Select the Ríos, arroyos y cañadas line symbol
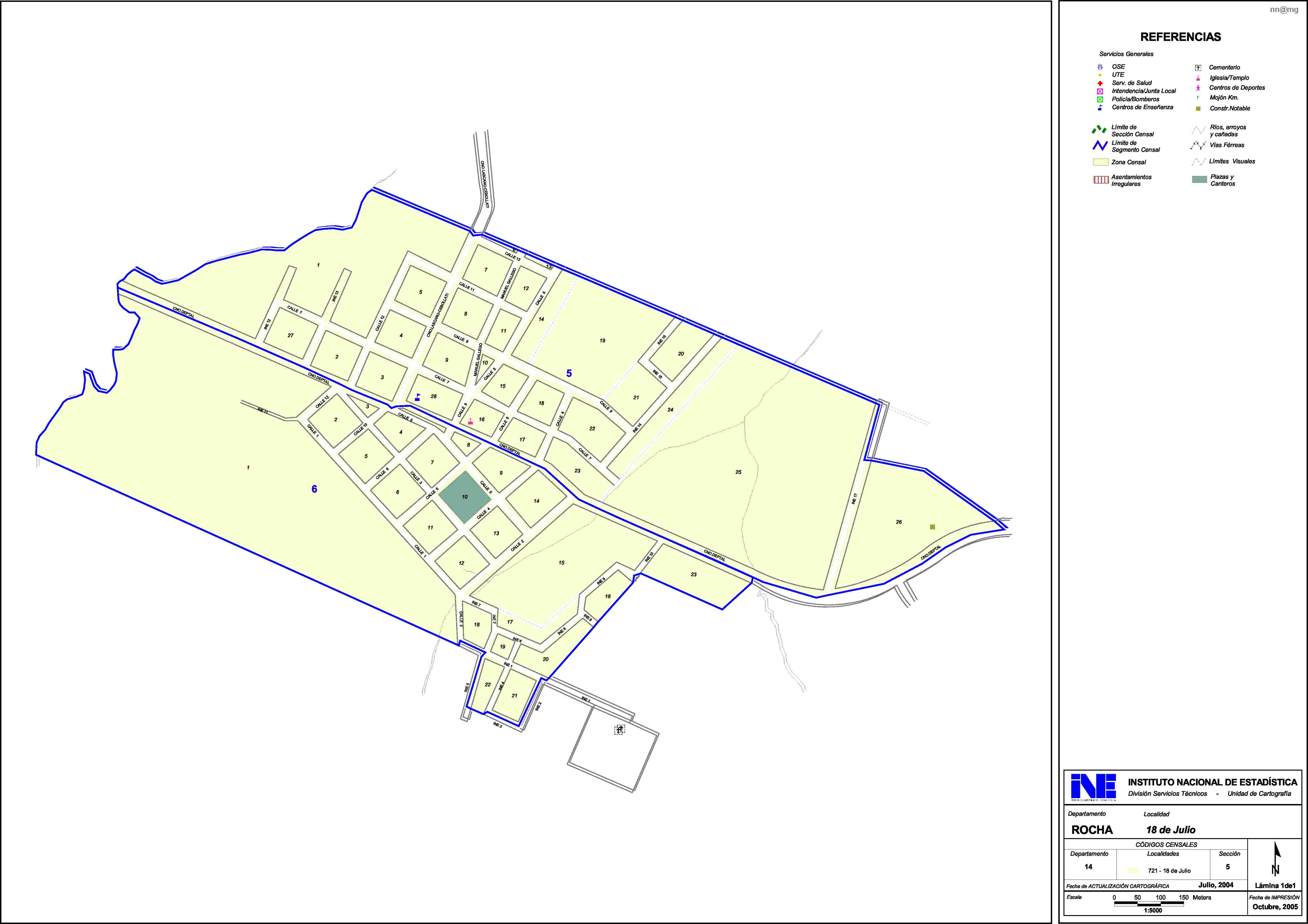The height and width of the screenshot is (924, 1308). point(1198,130)
